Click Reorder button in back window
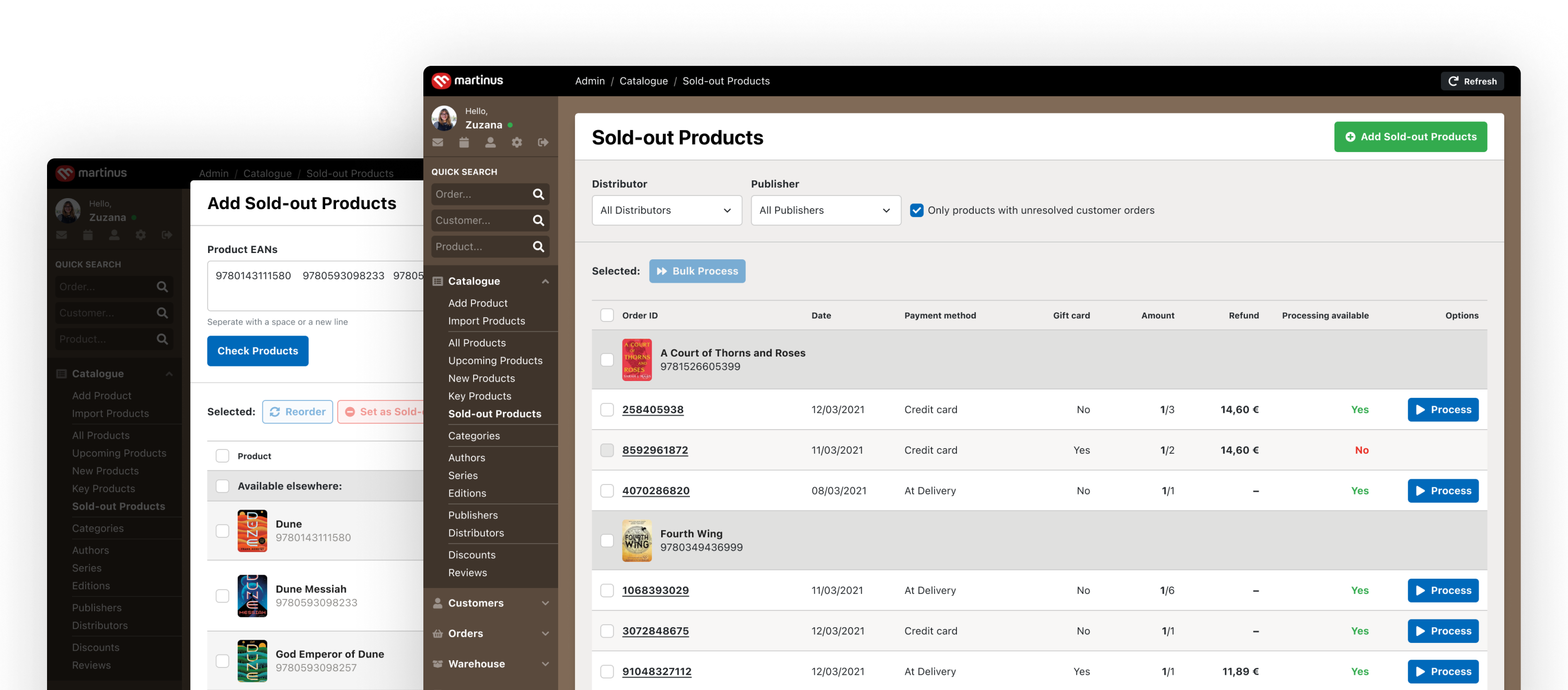 click(x=297, y=412)
